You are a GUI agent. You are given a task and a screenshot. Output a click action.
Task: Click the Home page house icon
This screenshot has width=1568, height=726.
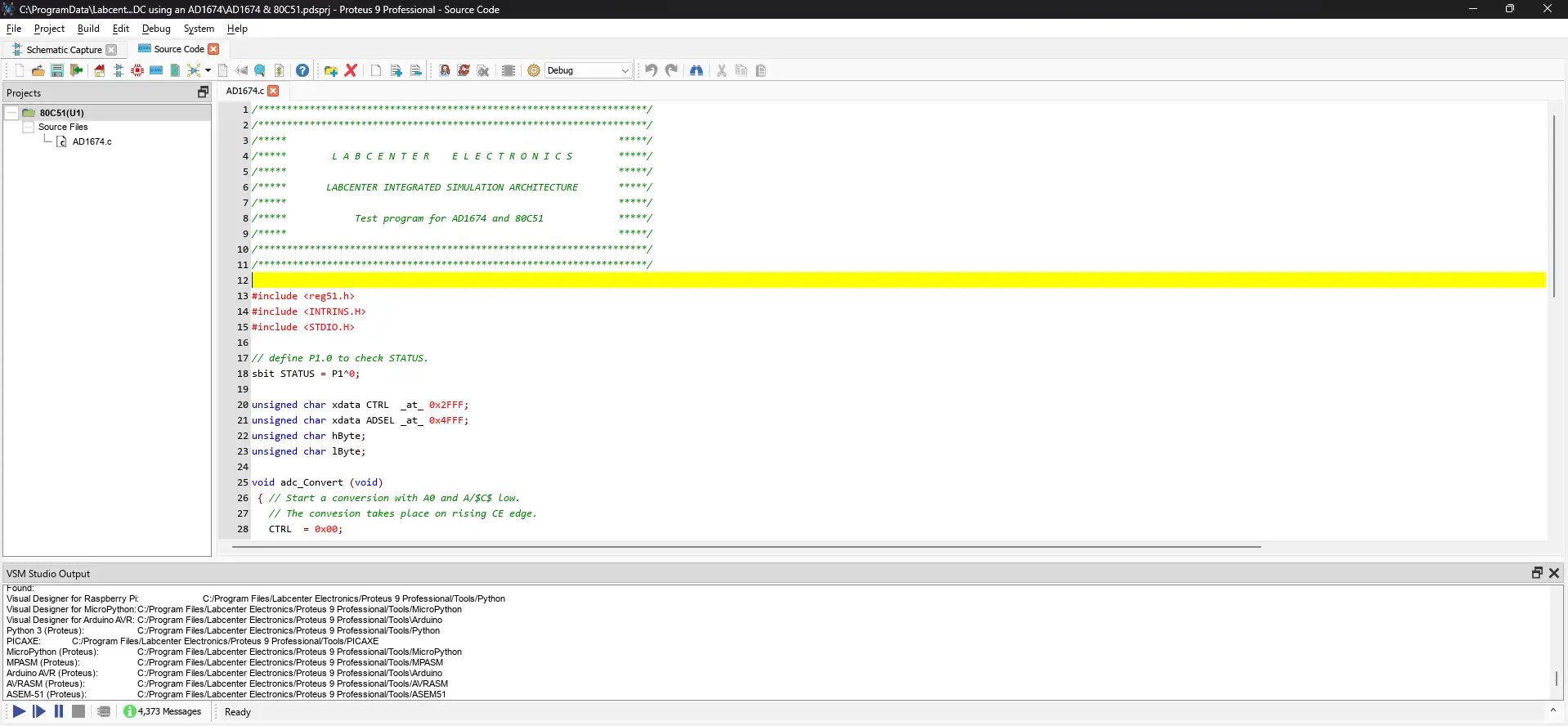click(100, 70)
